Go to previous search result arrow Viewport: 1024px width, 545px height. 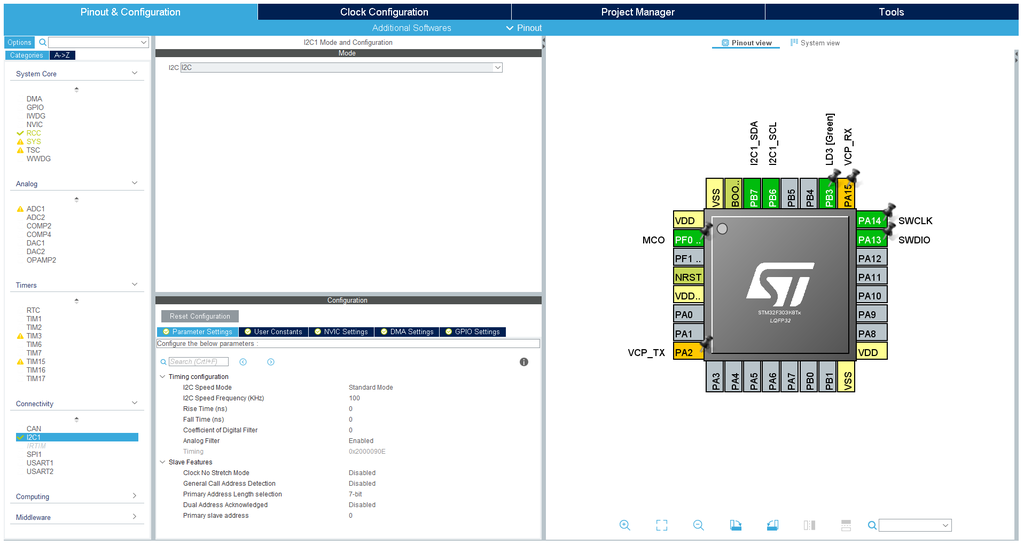(243, 362)
